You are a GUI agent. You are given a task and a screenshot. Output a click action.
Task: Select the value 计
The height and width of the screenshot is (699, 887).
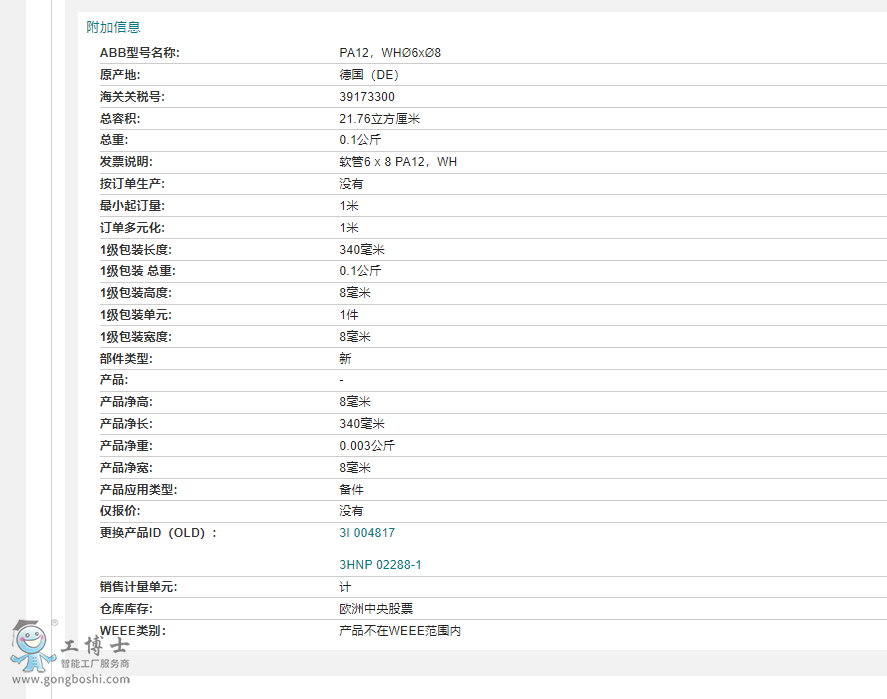[345, 587]
